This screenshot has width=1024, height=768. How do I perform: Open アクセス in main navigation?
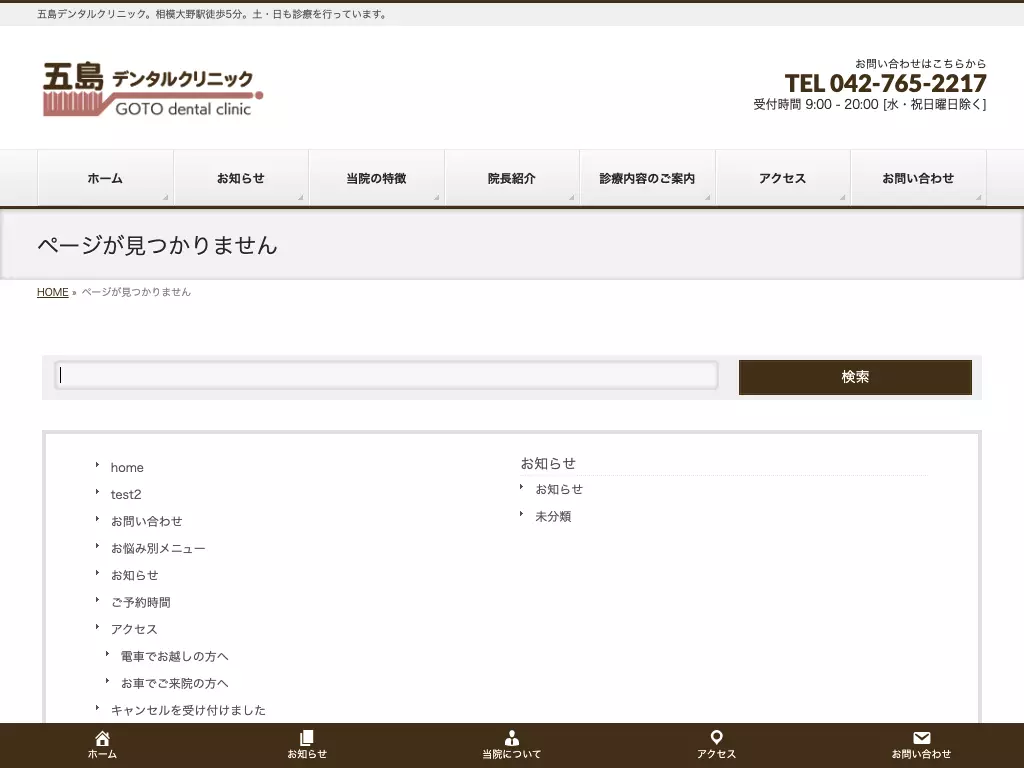[782, 178]
